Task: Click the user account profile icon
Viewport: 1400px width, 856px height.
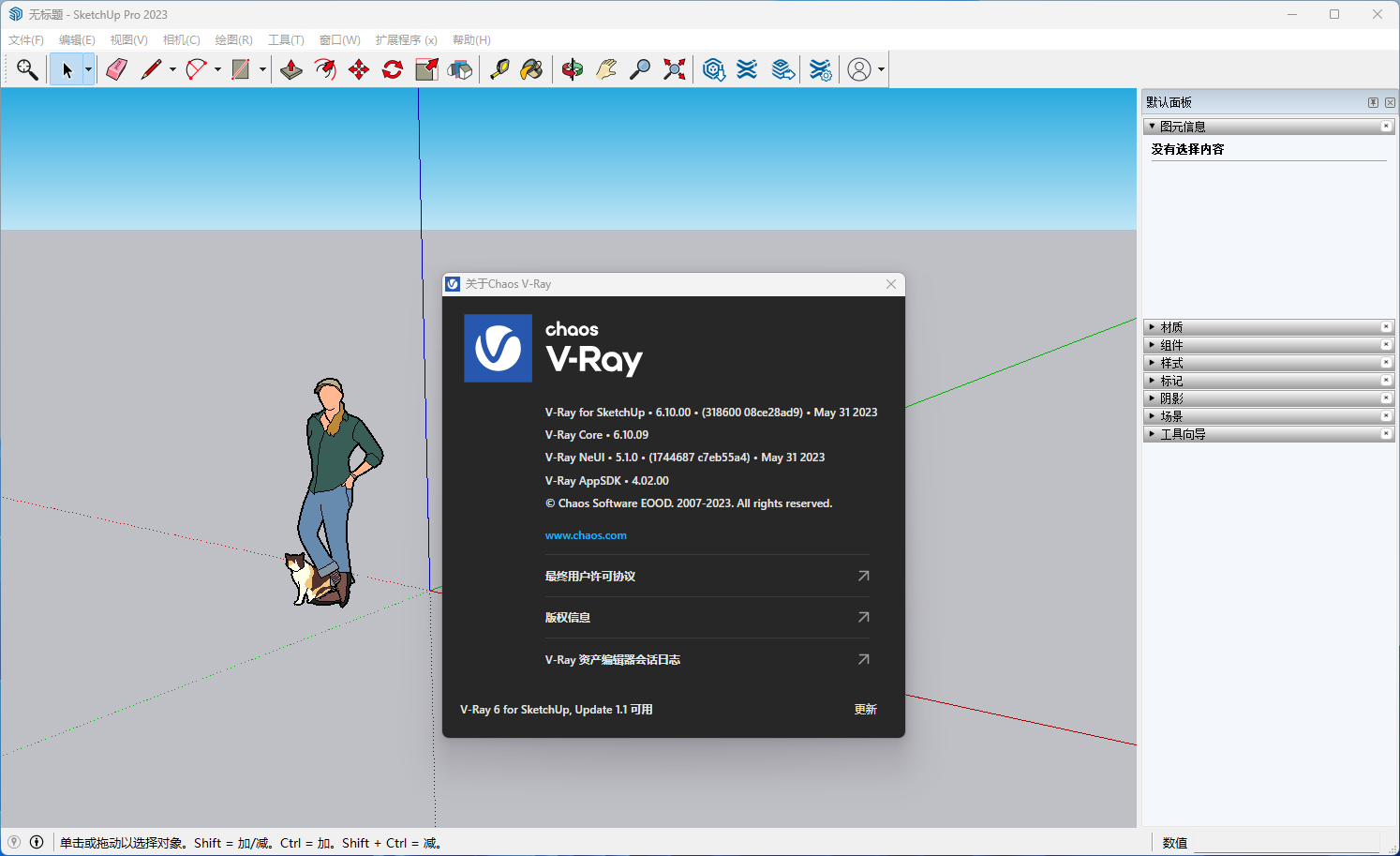Action: 859,69
